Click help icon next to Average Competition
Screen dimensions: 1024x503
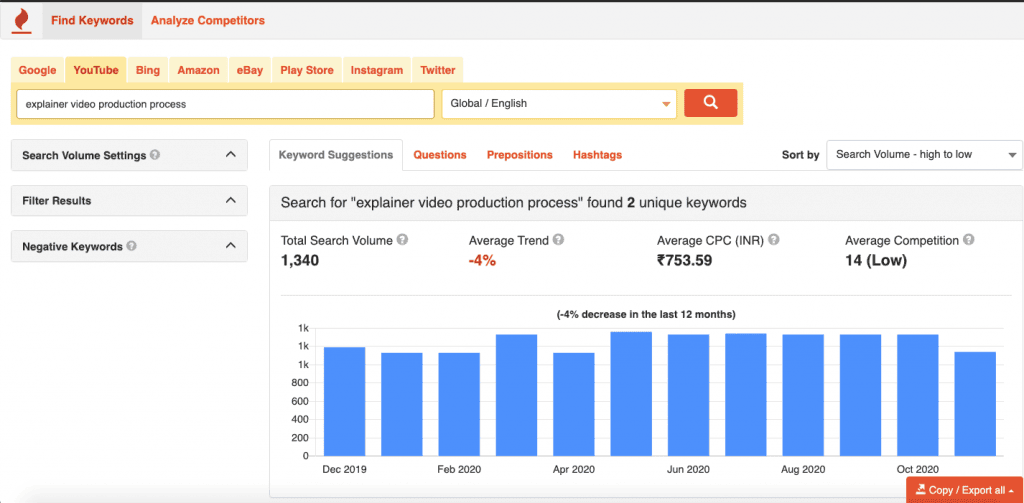(968, 240)
